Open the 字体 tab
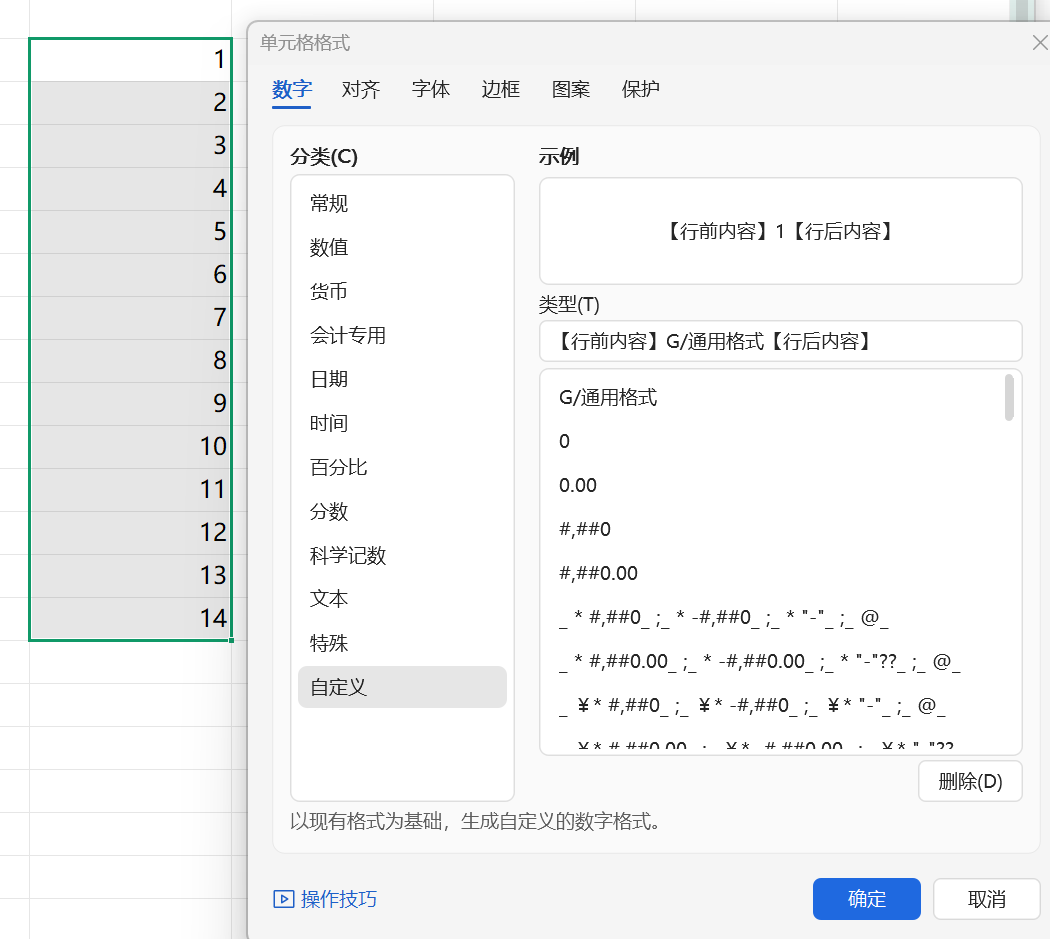The width and height of the screenshot is (1050, 939). point(431,89)
